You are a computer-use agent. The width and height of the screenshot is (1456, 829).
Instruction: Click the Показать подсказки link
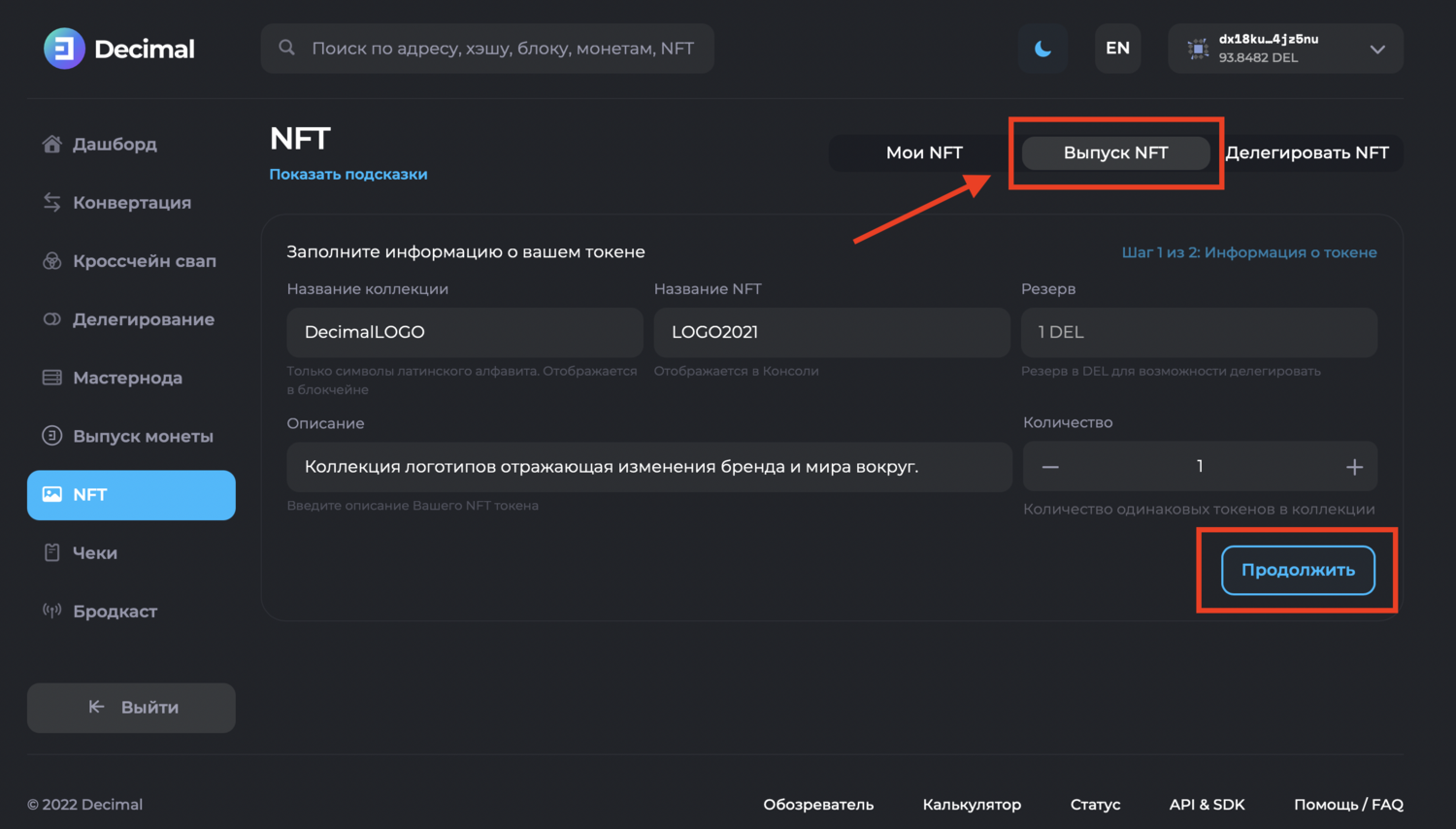pos(348,175)
